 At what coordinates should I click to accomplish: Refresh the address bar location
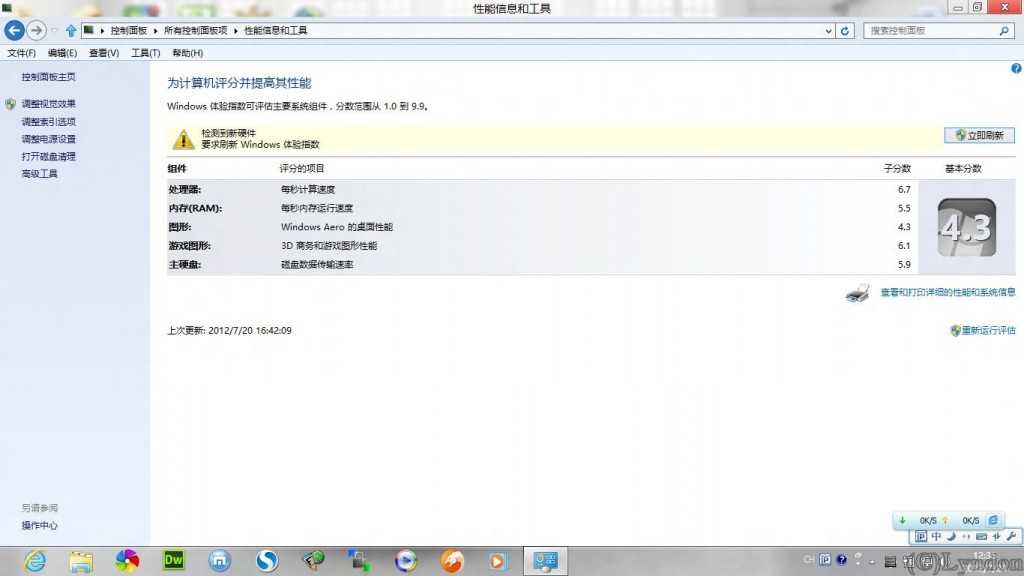(845, 31)
